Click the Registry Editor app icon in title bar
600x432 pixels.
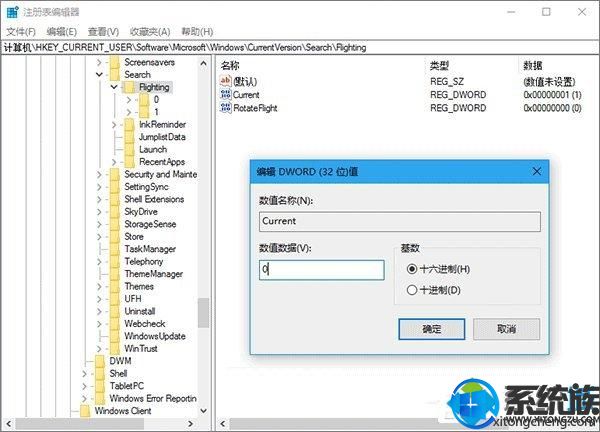point(12,12)
